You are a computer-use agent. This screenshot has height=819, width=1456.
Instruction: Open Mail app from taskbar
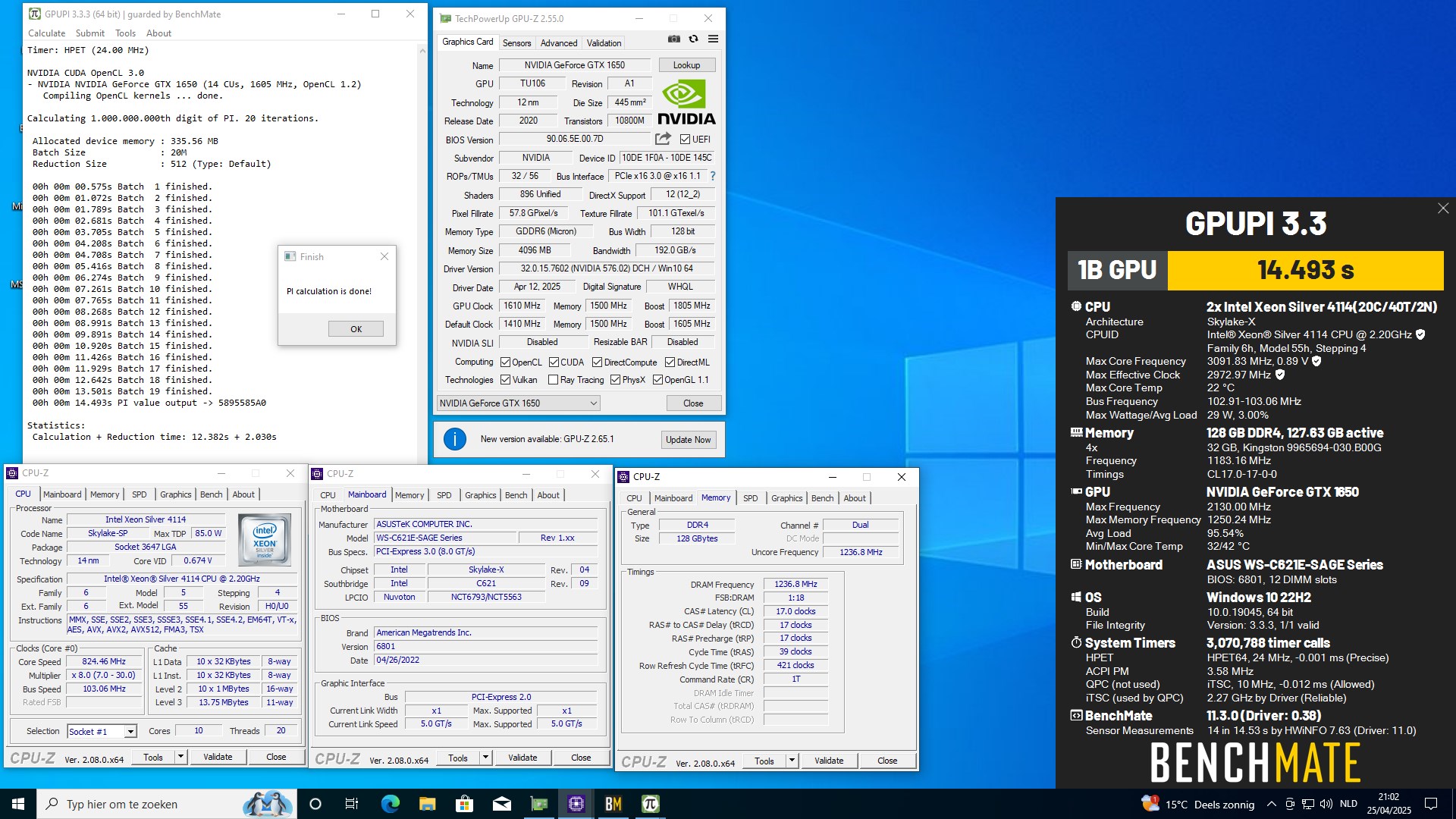501,804
